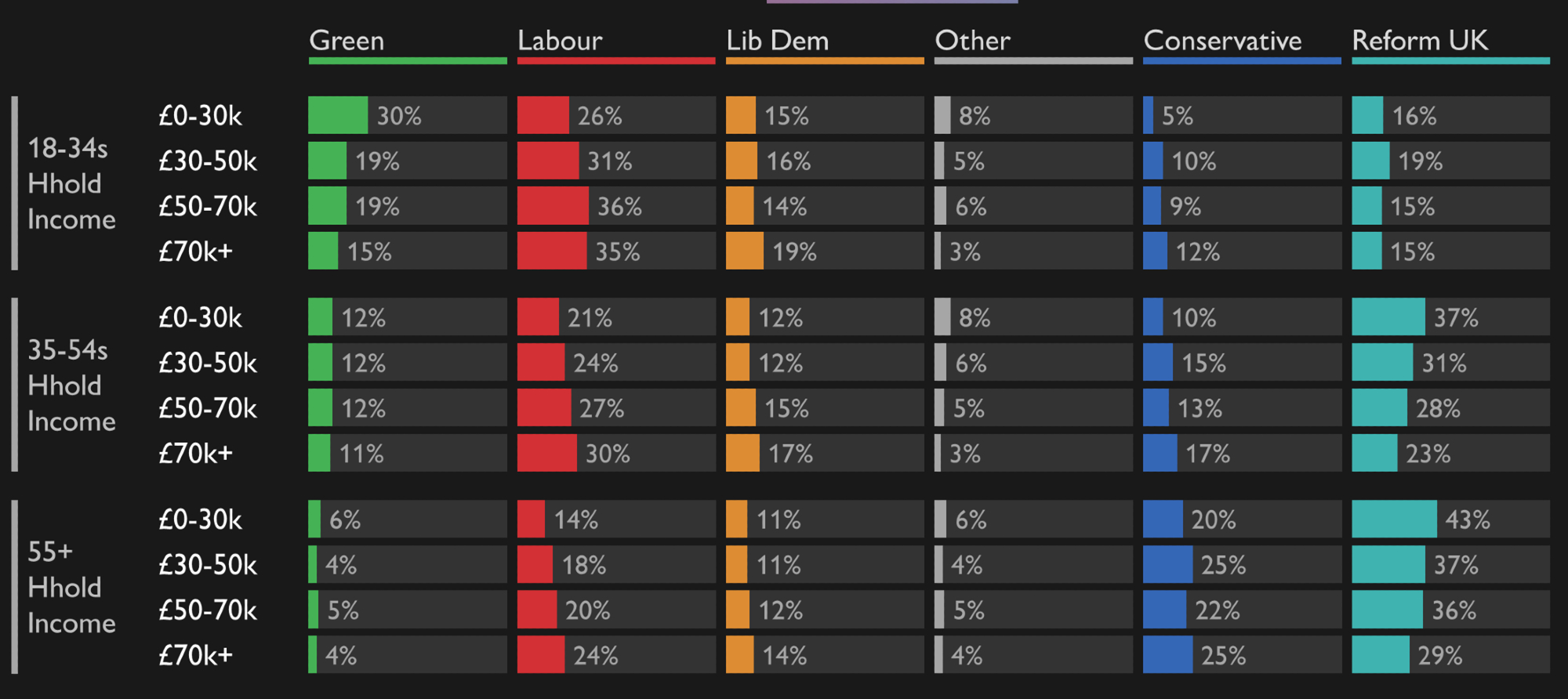Click the teal underline beneath Reform UK
Image resolution: width=1568 pixels, height=699 pixels.
click(1450, 61)
